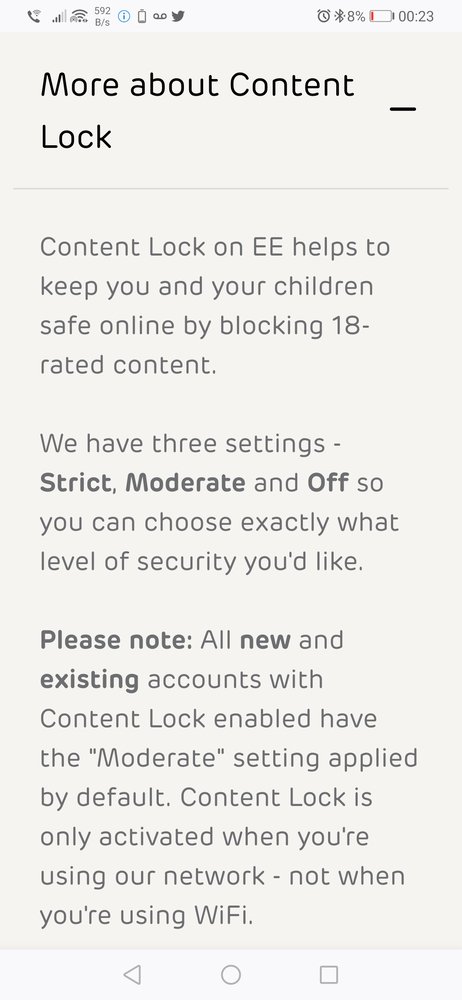This screenshot has width=462, height=1000.
Task: Tap the 8% battery percentage text
Action: pyautogui.click(x=356, y=16)
